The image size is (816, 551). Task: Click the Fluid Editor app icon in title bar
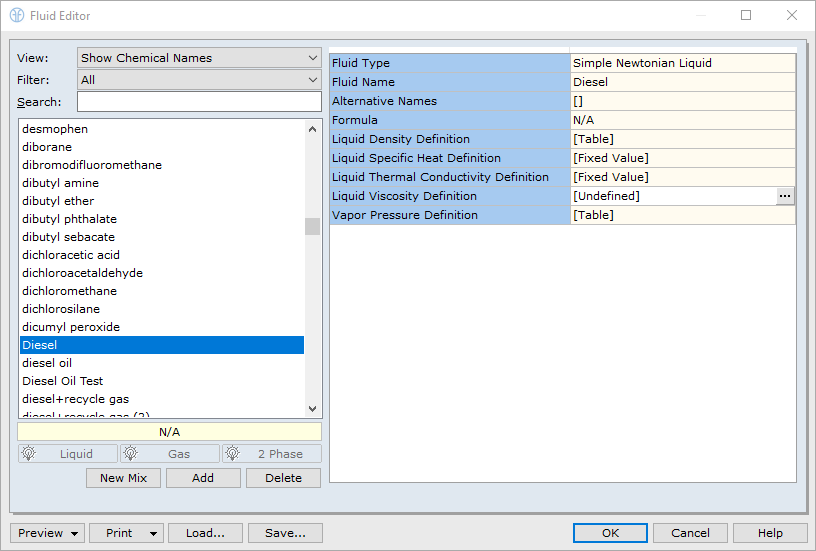(17, 16)
